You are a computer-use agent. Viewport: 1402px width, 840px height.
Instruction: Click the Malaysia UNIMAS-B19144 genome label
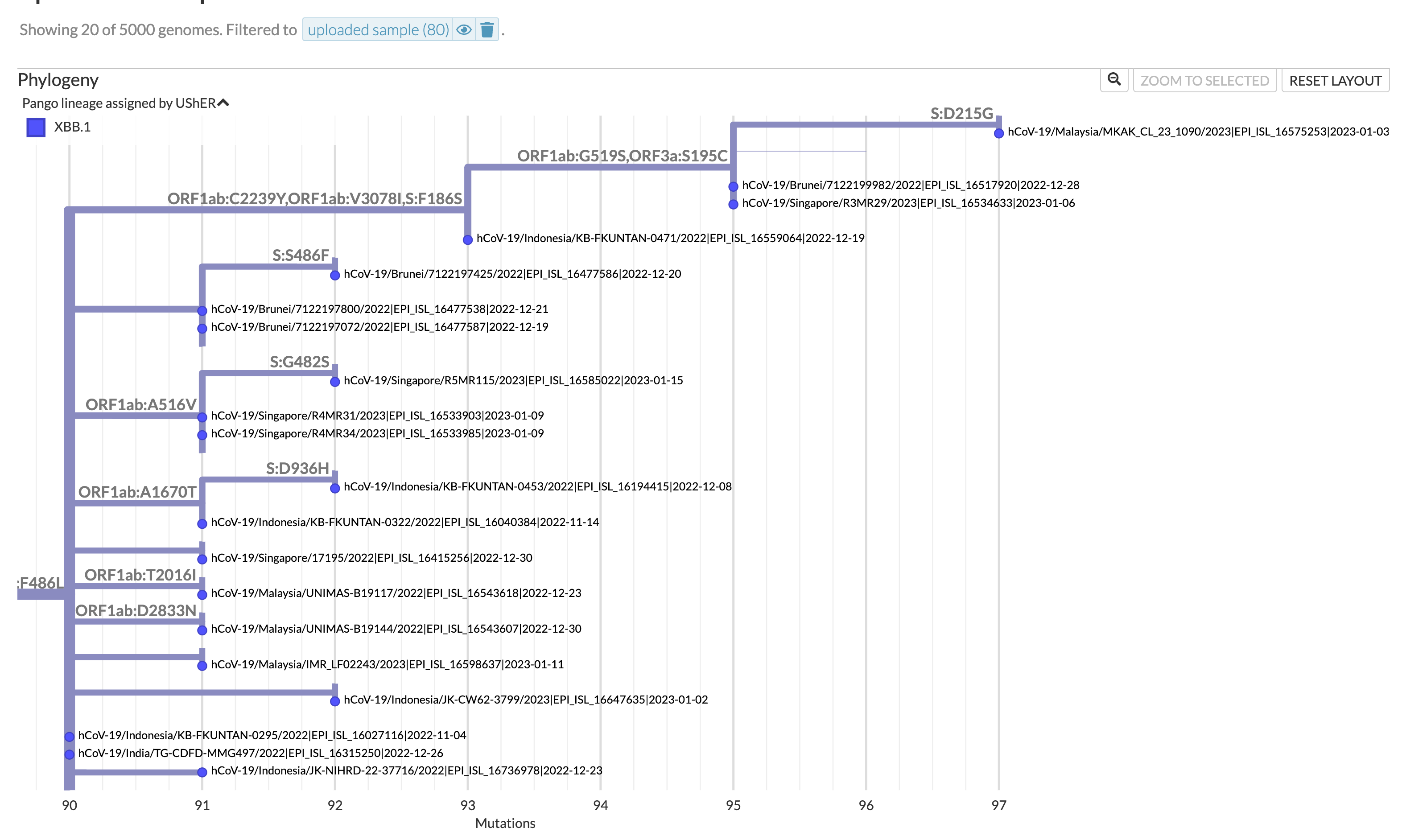396,628
